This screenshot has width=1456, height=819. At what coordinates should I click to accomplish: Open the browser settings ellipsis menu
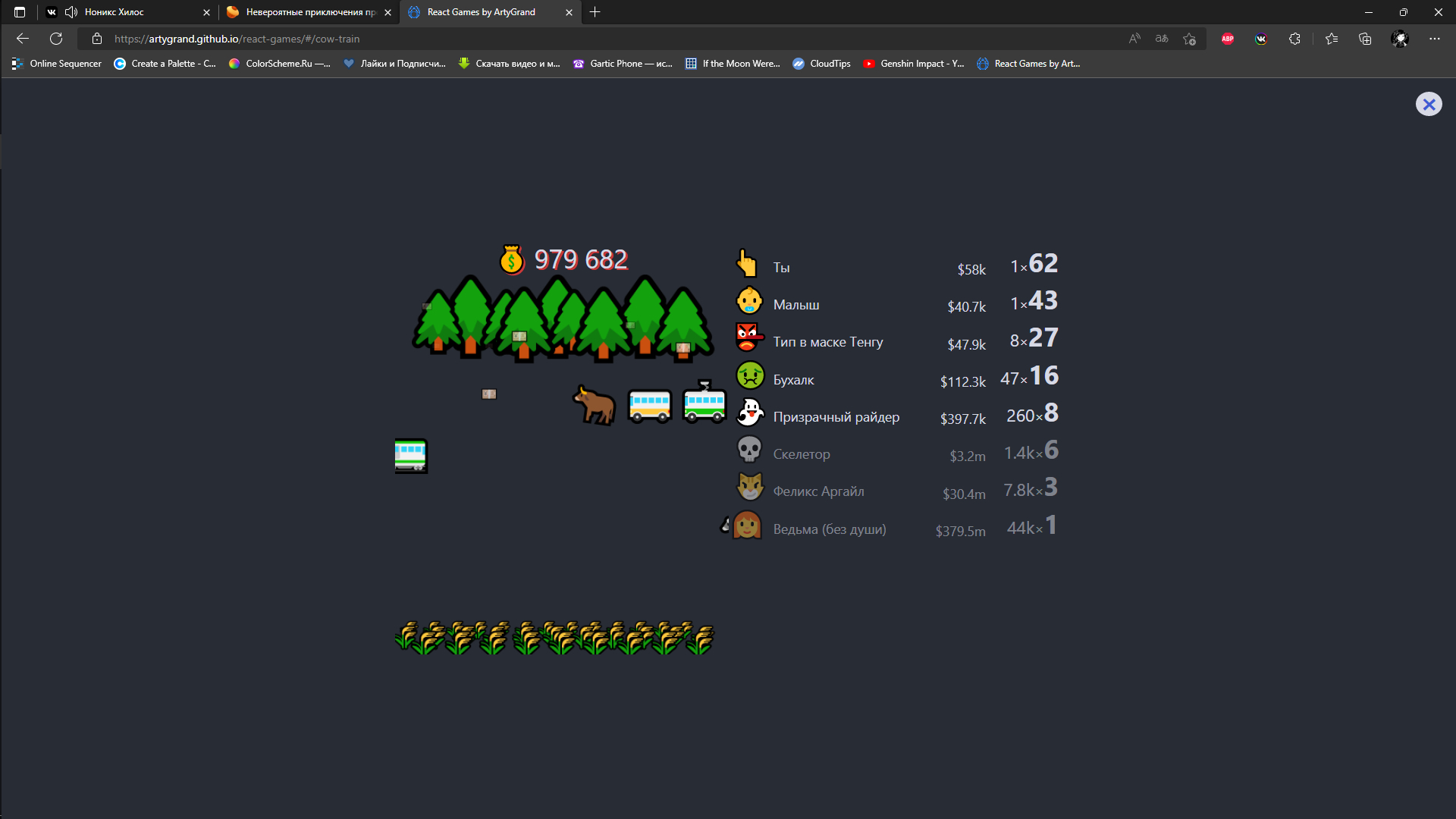(x=1434, y=39)
